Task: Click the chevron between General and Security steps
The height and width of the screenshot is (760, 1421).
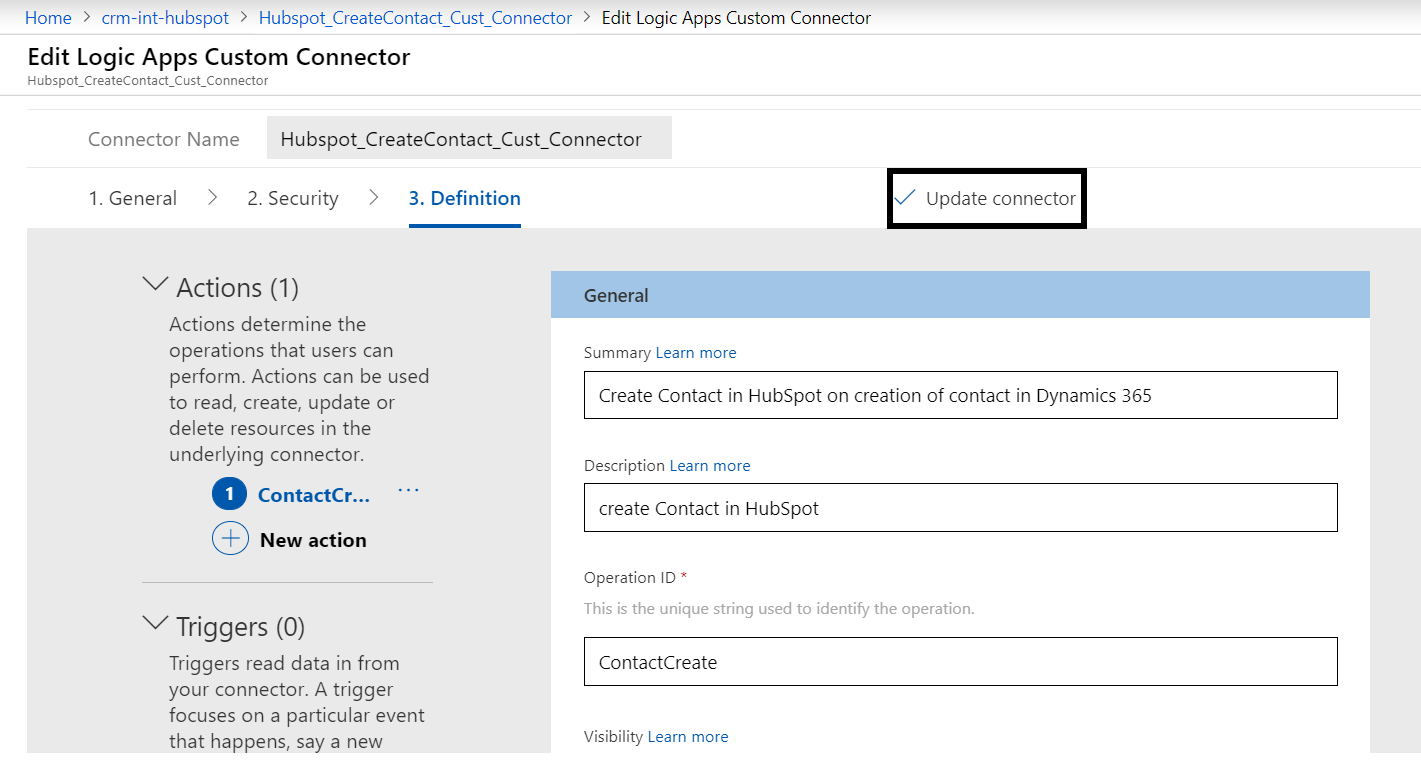Action: point(212,197)
